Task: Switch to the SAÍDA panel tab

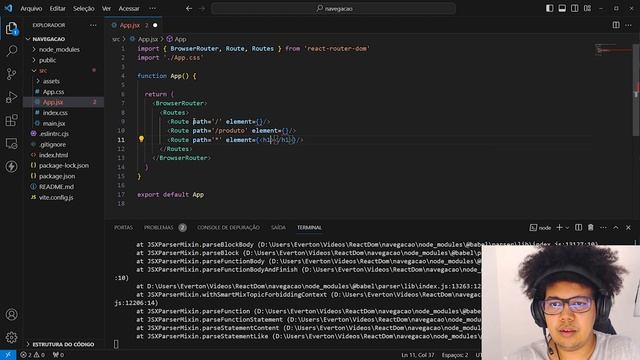Action: click(278, 227)
